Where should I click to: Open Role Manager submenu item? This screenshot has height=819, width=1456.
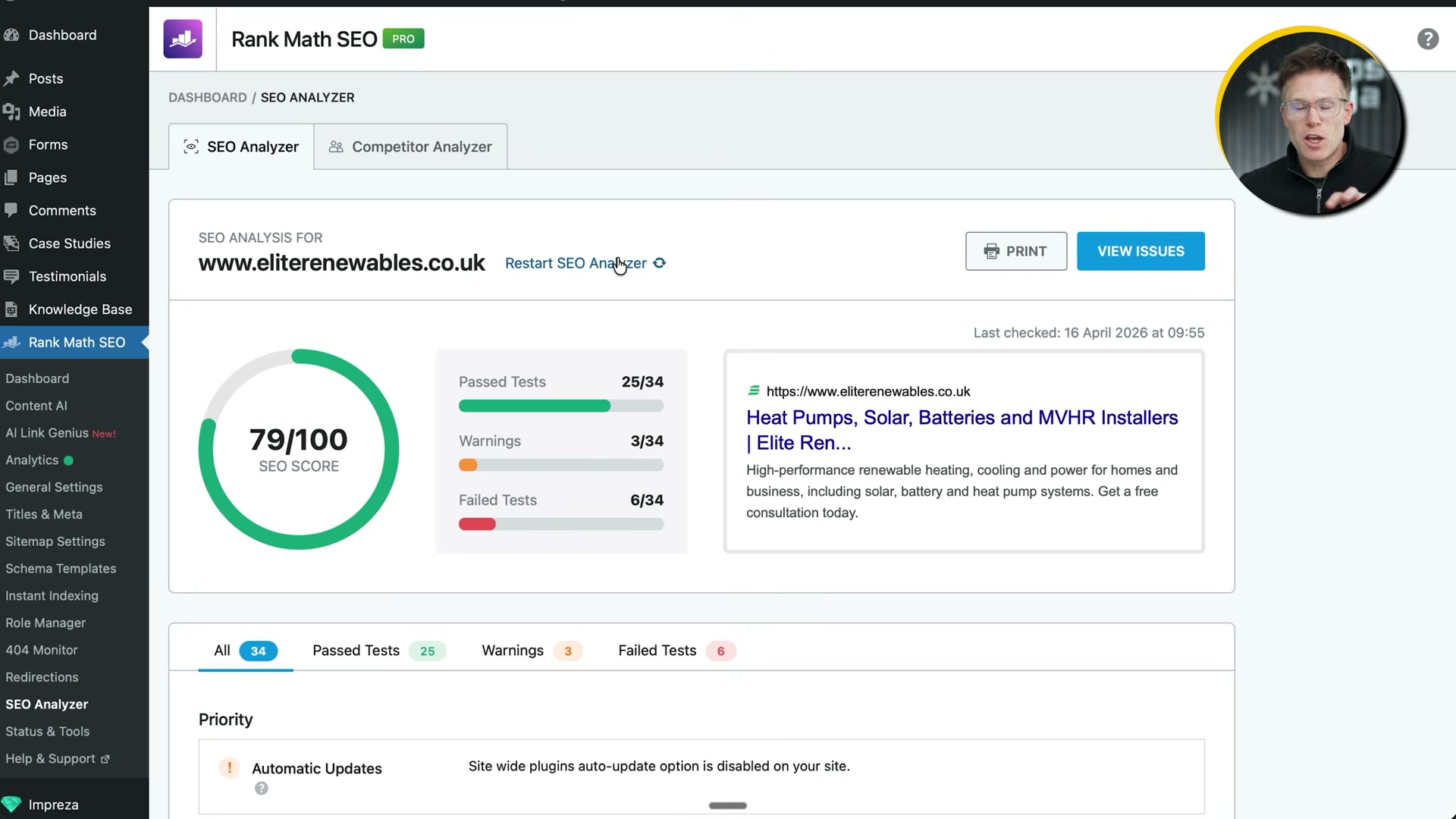click(45, 623)
